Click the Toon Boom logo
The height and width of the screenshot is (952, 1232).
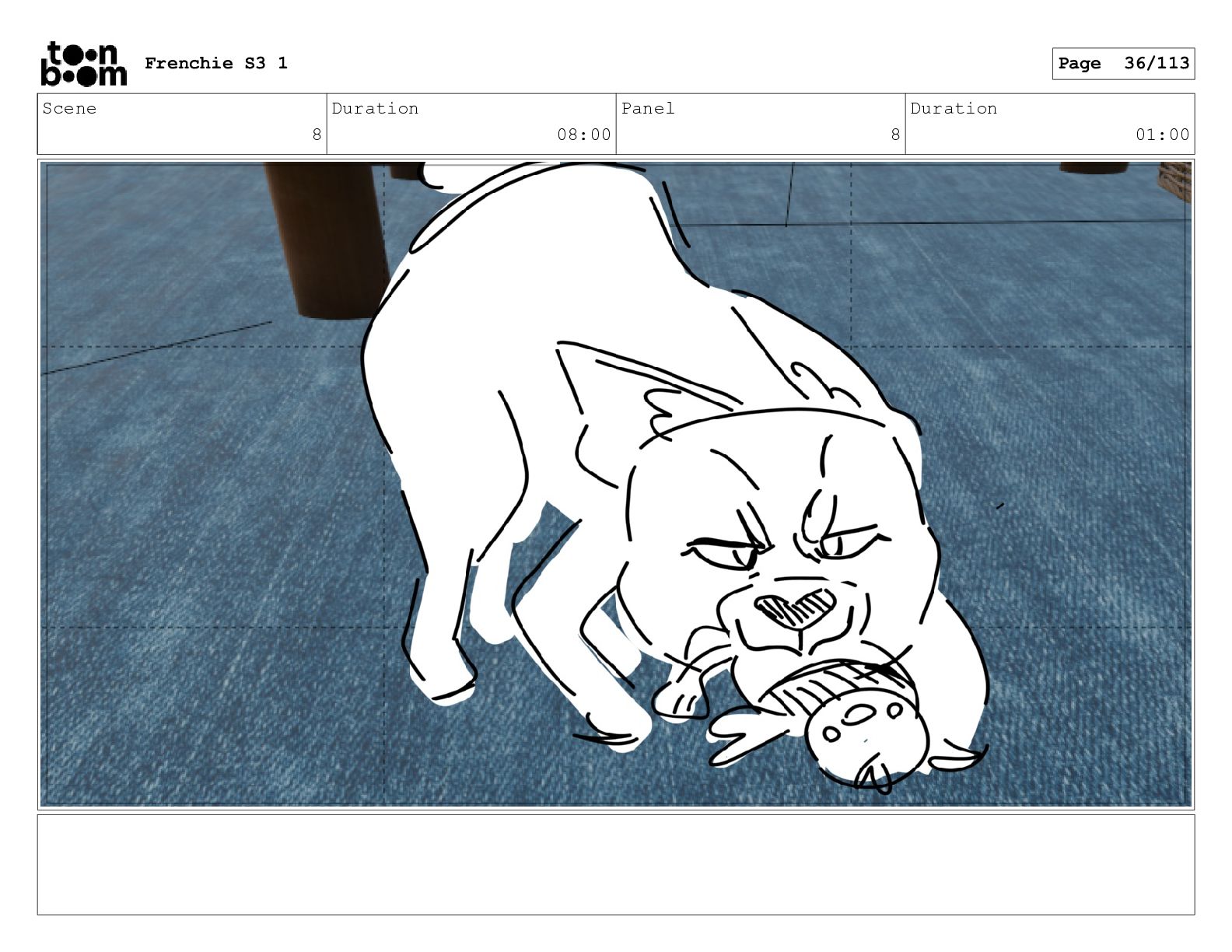tap(83, 63)
